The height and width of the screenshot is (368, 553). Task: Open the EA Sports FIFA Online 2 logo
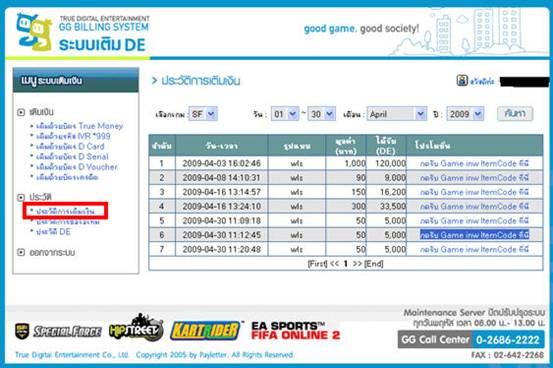(296, 331)
